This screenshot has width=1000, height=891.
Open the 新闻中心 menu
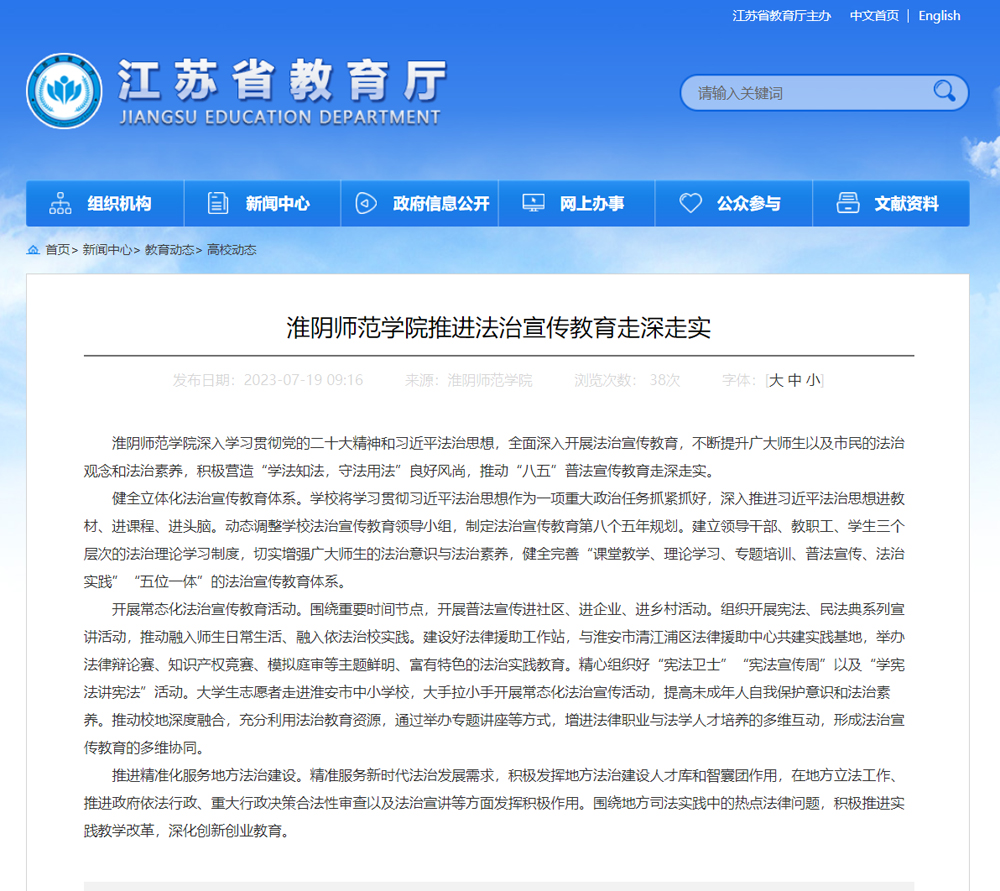tap(262, 203)
